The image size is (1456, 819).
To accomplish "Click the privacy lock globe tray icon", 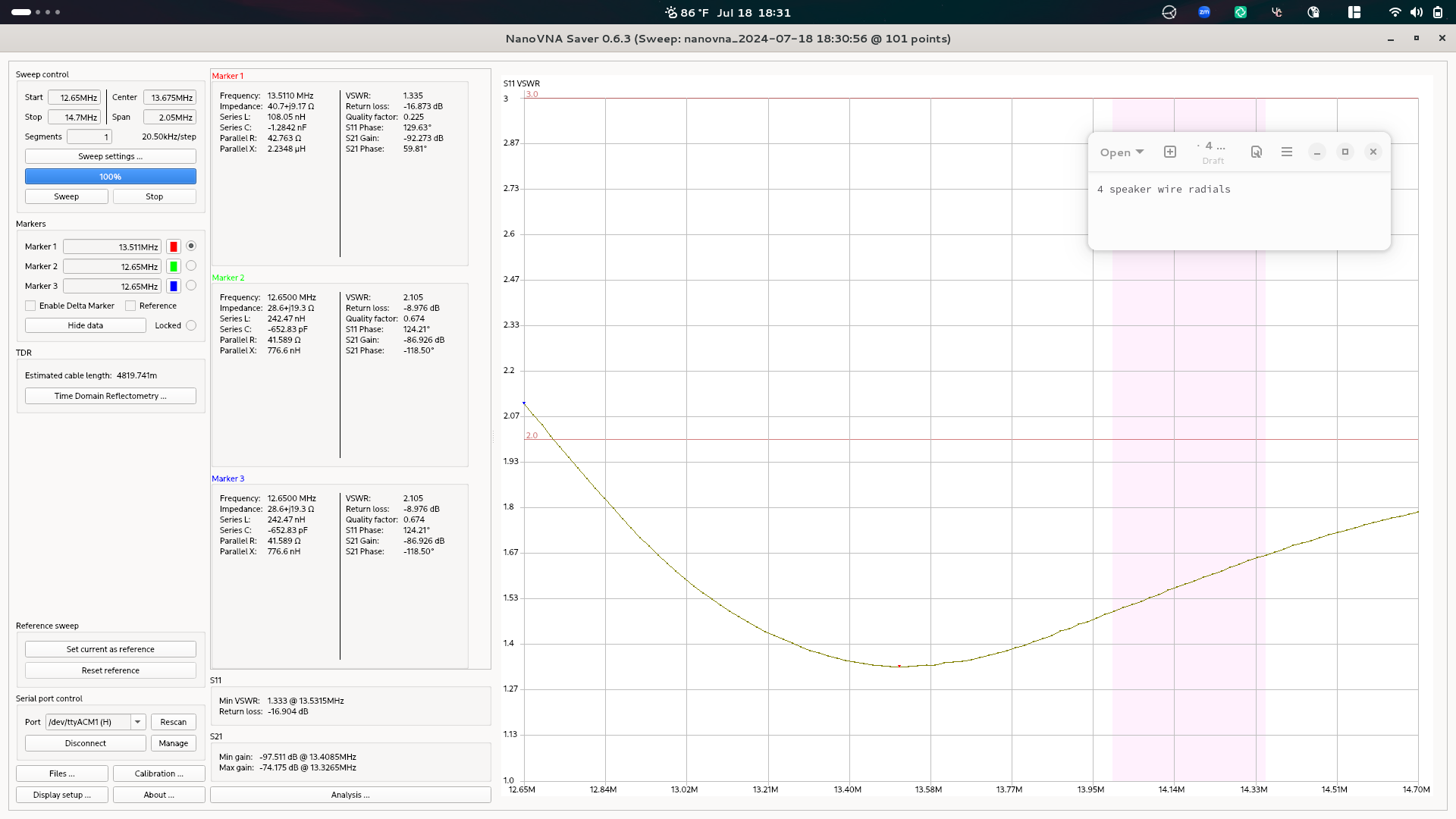I will pos(1313,12).
